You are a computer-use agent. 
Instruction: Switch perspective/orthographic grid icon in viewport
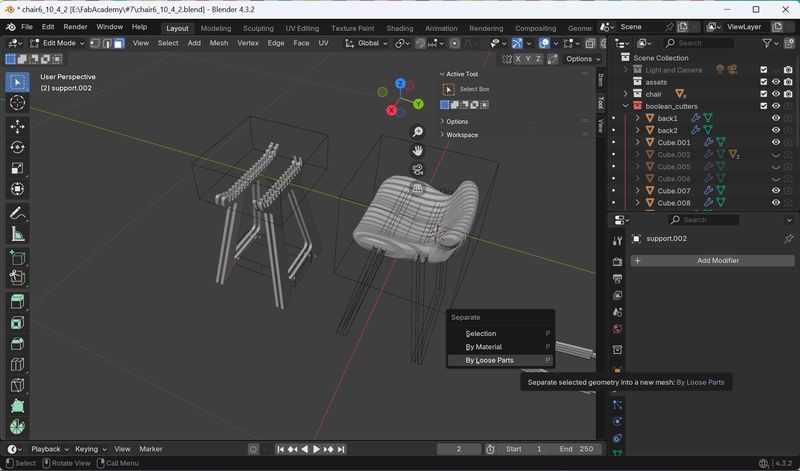pos(417,189)
